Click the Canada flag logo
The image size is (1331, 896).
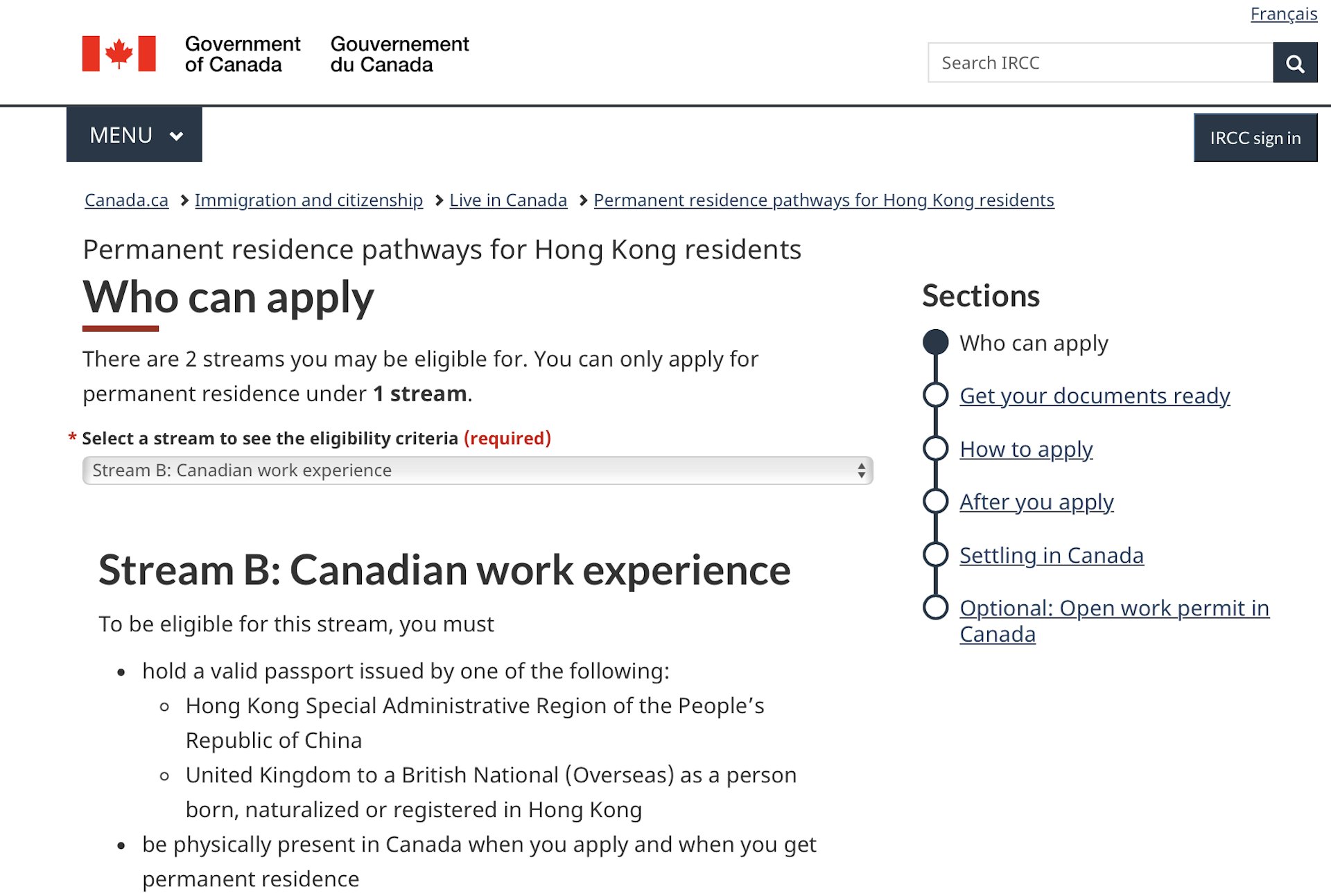[119, 53]
